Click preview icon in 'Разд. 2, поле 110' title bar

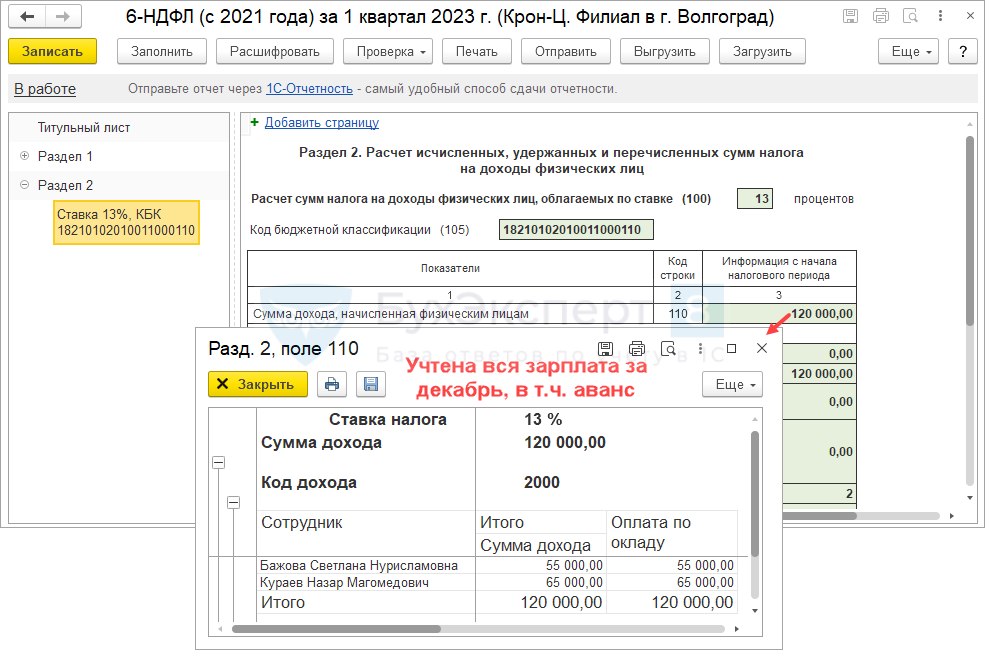click(x=668, y=349)
